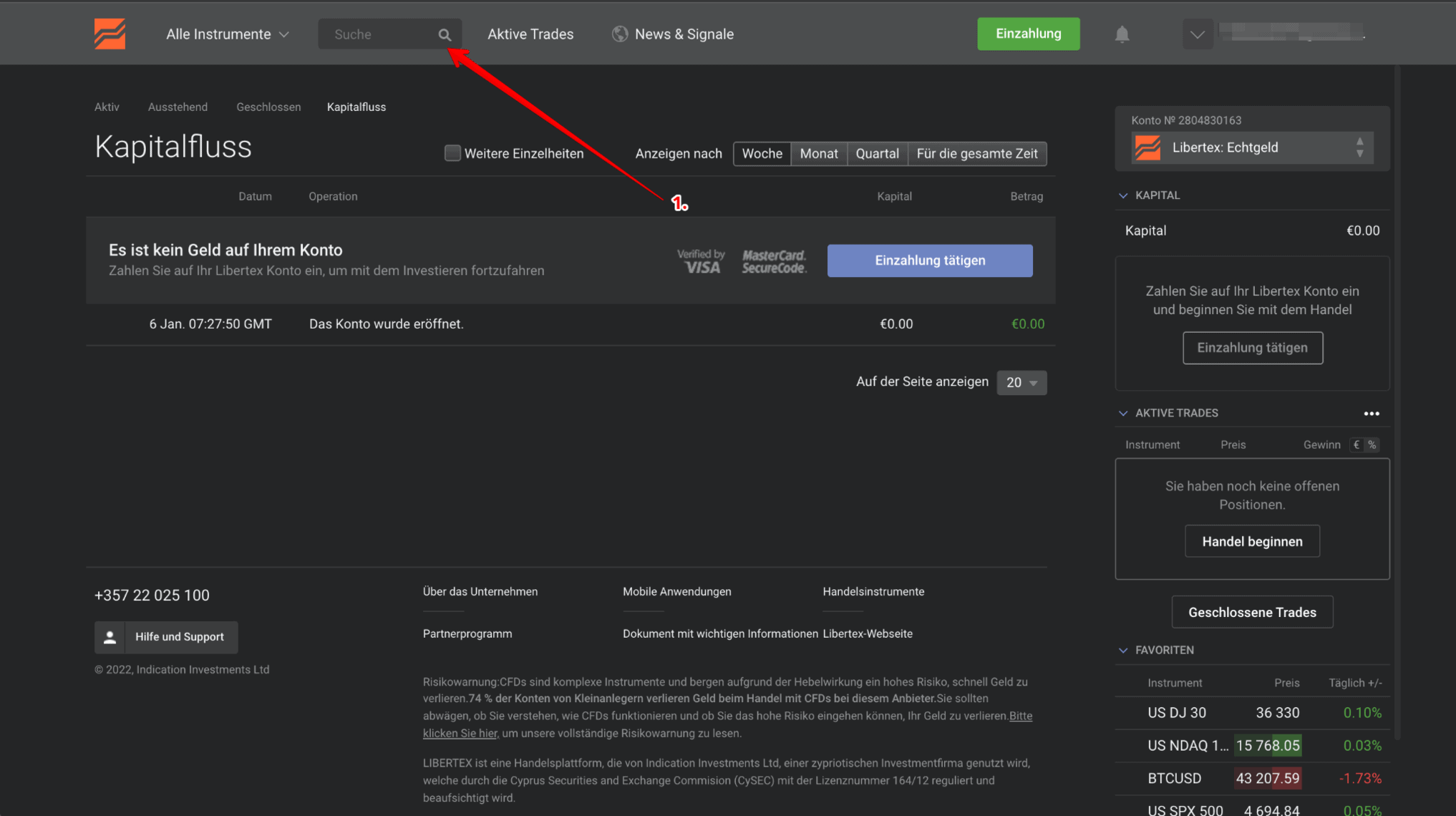Click the Handel beginnen button
The height and width of the screenshot is (816, 1456).
tap(1251, 542)
